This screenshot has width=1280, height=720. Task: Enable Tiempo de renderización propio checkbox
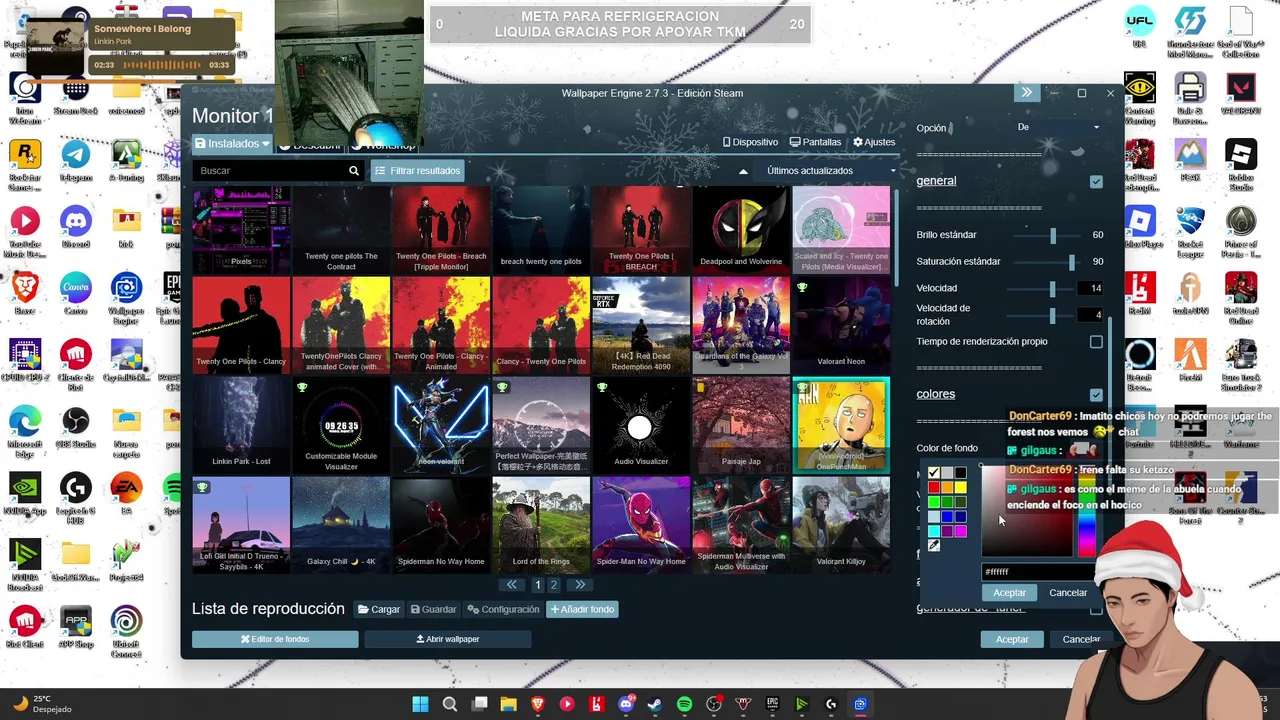coord(1096,342)
